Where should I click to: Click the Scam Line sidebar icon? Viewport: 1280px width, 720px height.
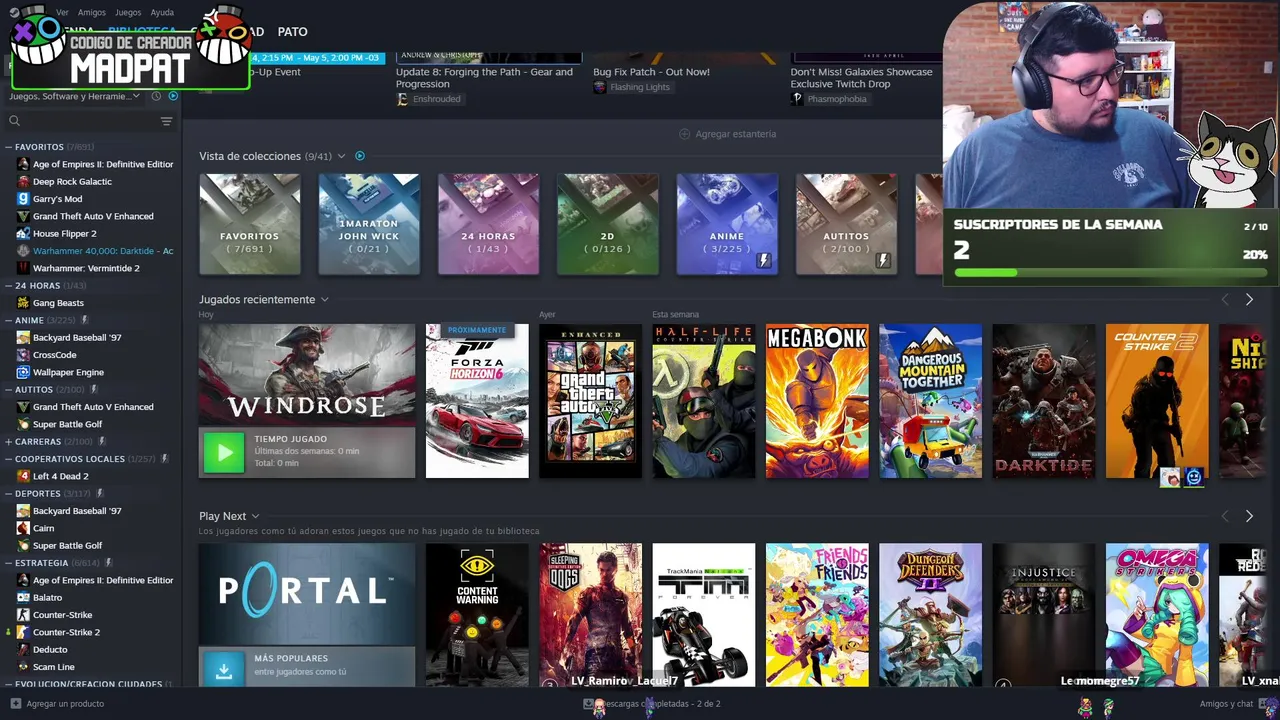tap(23, 667)
